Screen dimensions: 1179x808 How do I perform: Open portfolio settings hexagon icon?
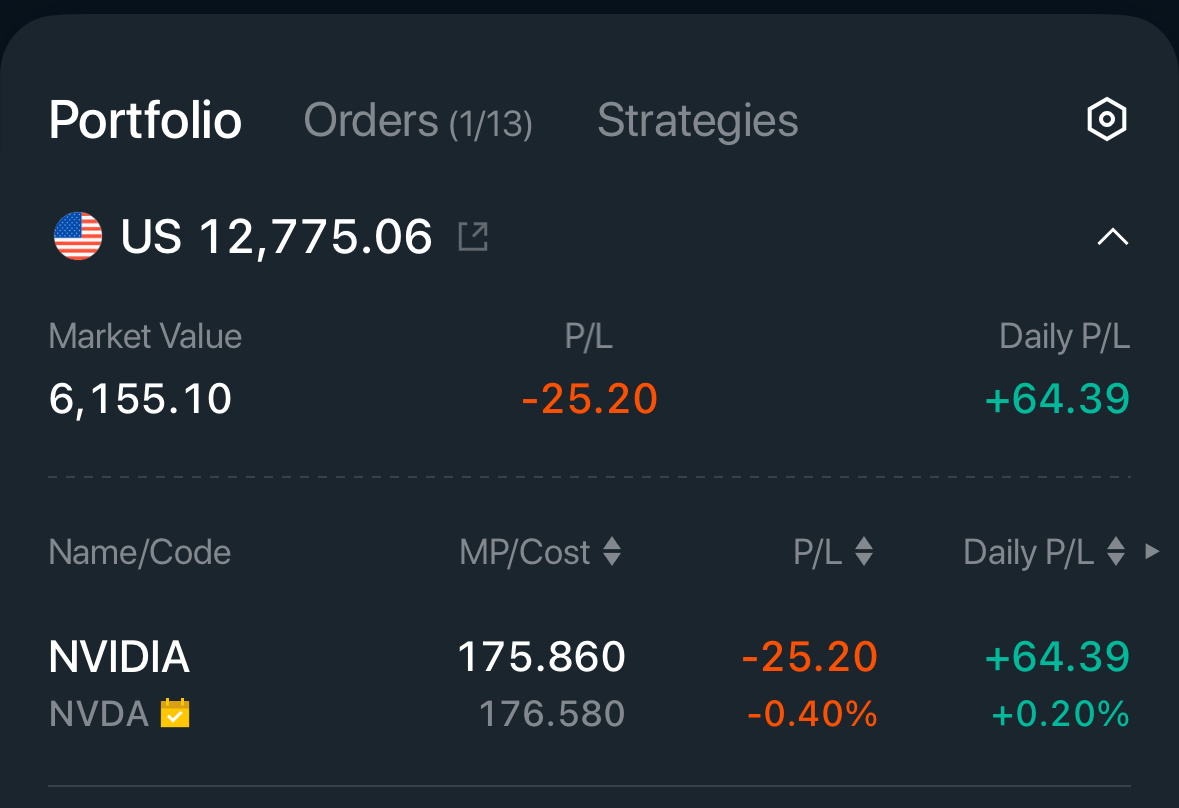point(1107,119)
